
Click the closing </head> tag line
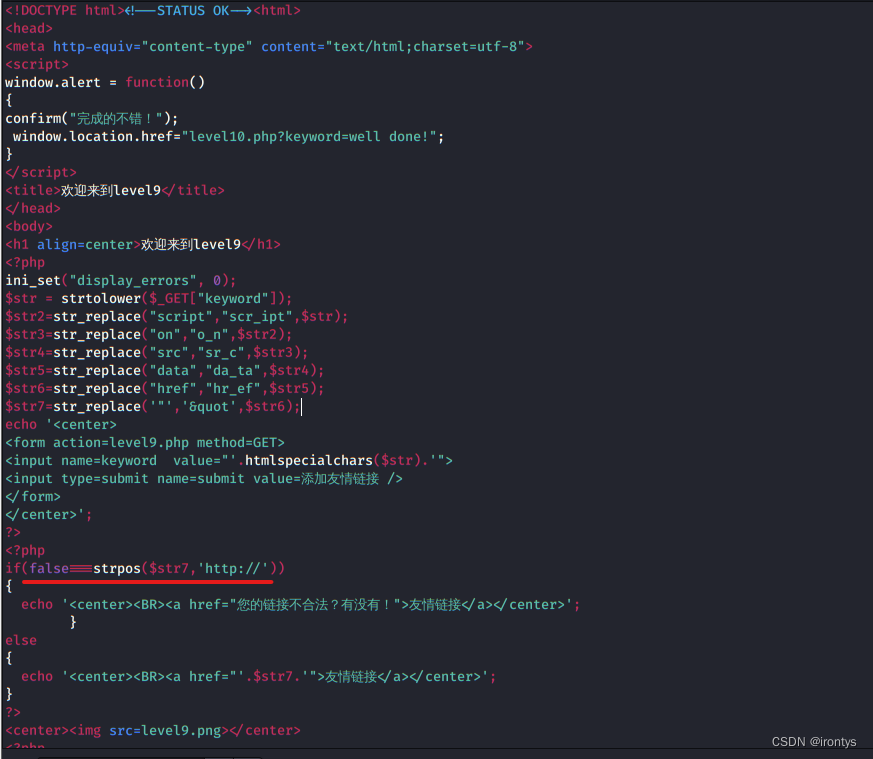[x=33, y=208]
